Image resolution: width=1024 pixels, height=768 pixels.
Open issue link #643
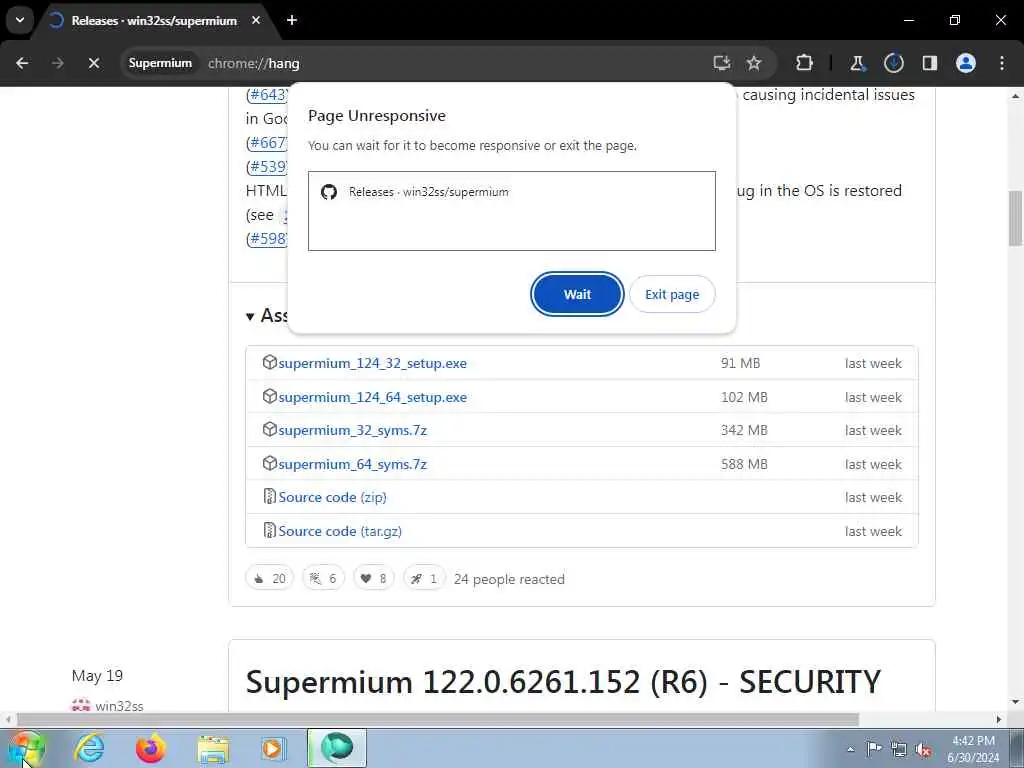[266, 95]
